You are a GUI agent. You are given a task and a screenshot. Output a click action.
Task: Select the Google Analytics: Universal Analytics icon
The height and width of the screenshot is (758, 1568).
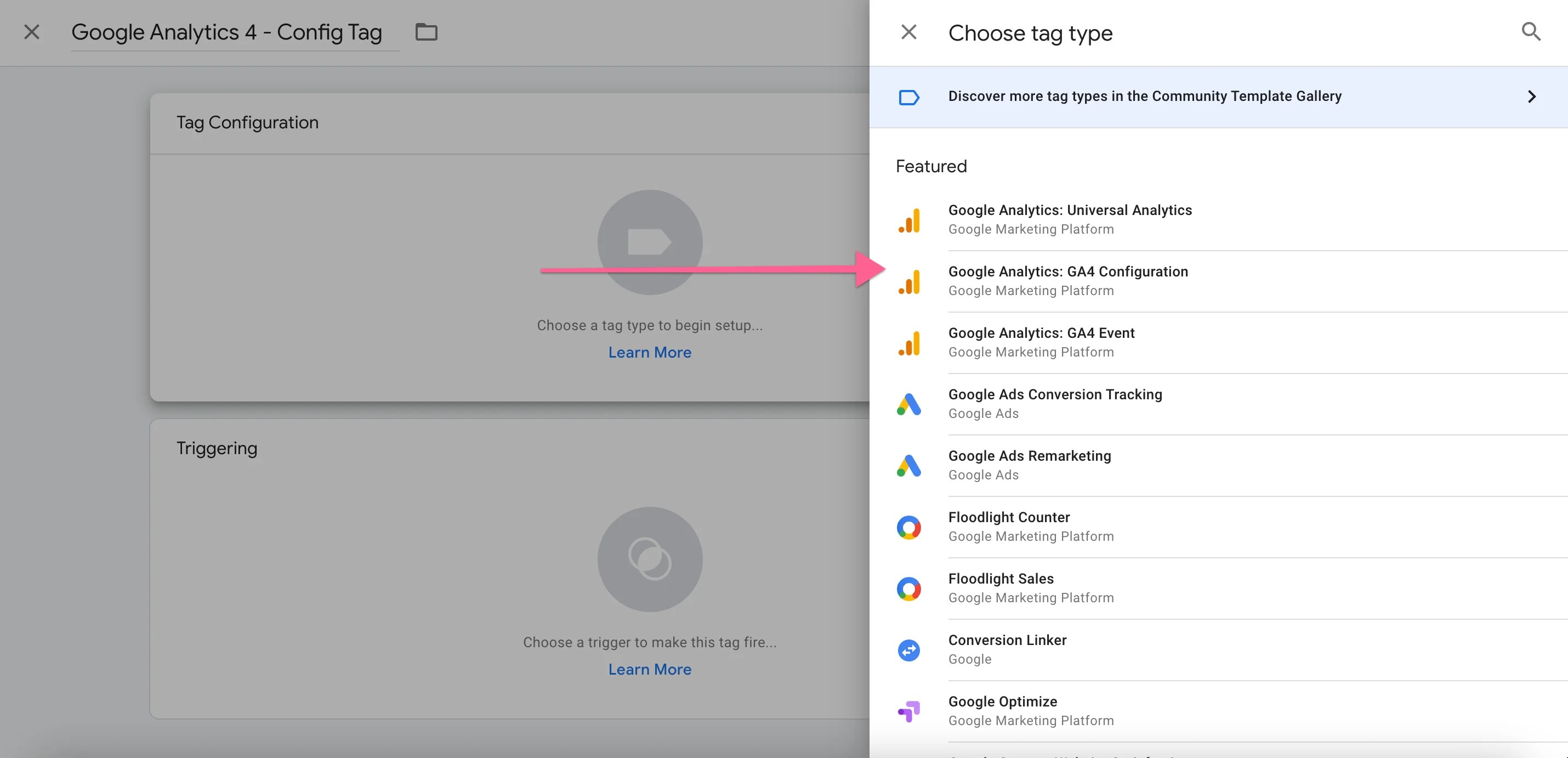910,220
